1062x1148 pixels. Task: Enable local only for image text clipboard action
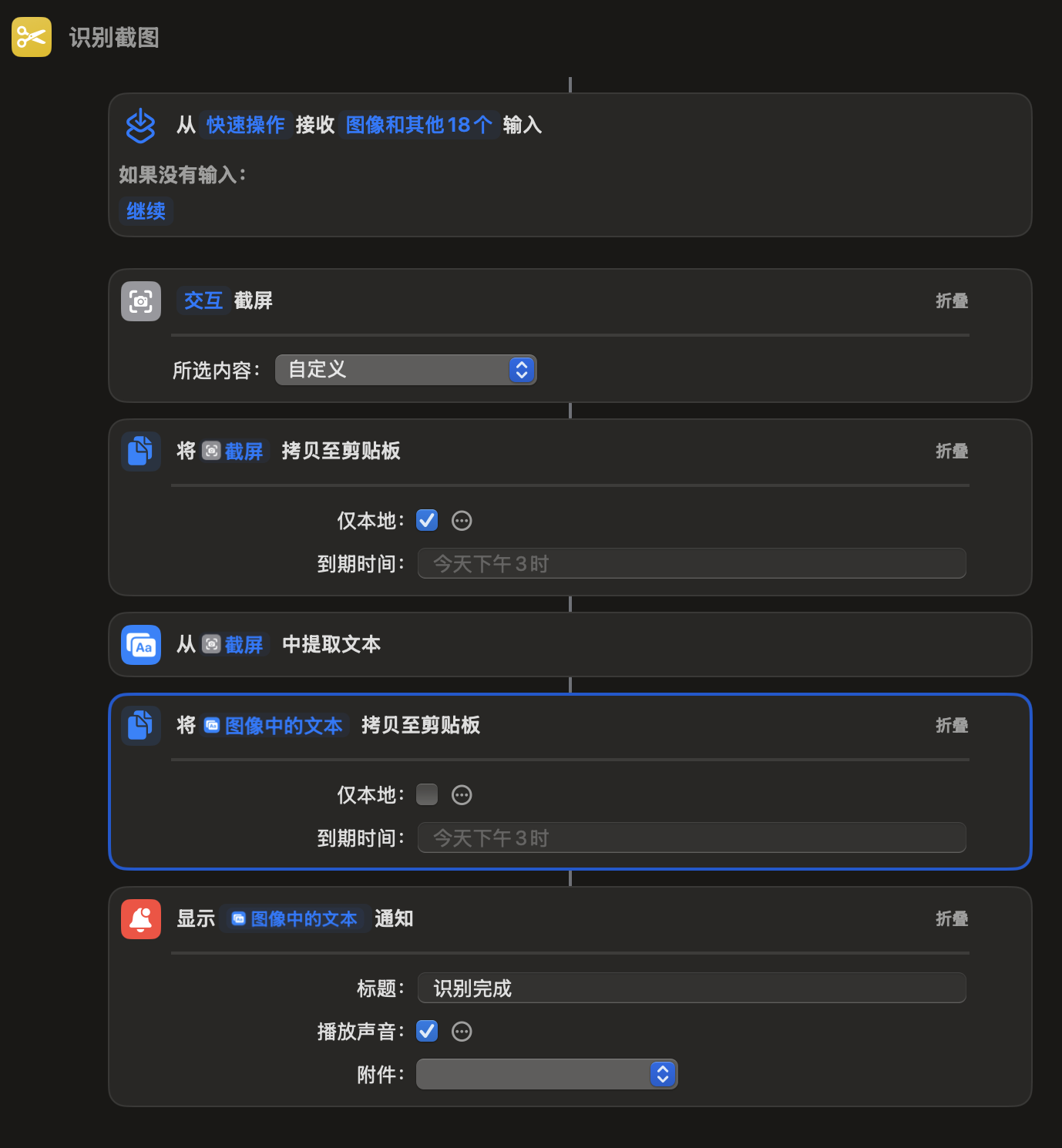click(427, 795)
